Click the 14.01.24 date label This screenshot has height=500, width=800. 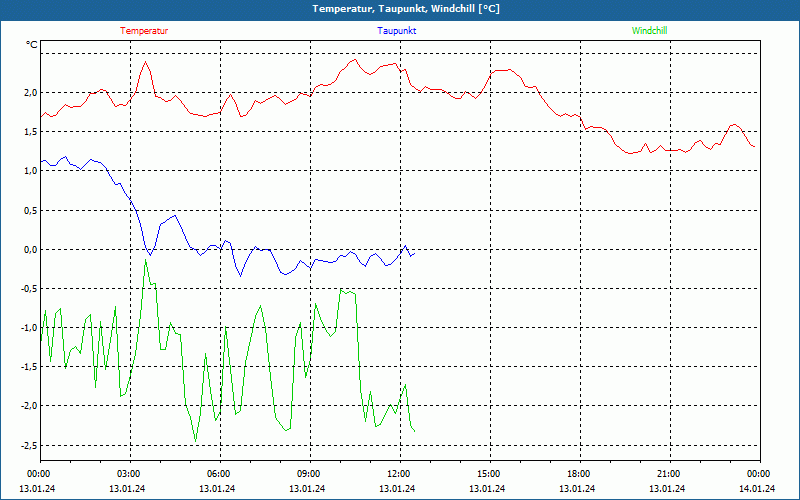click(757, 488)
